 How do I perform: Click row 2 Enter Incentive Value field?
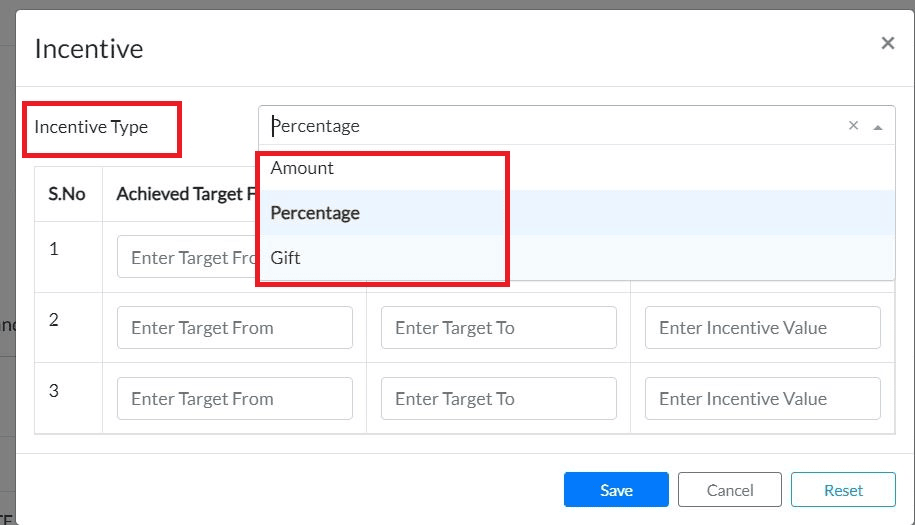click(x=762, y=328)
